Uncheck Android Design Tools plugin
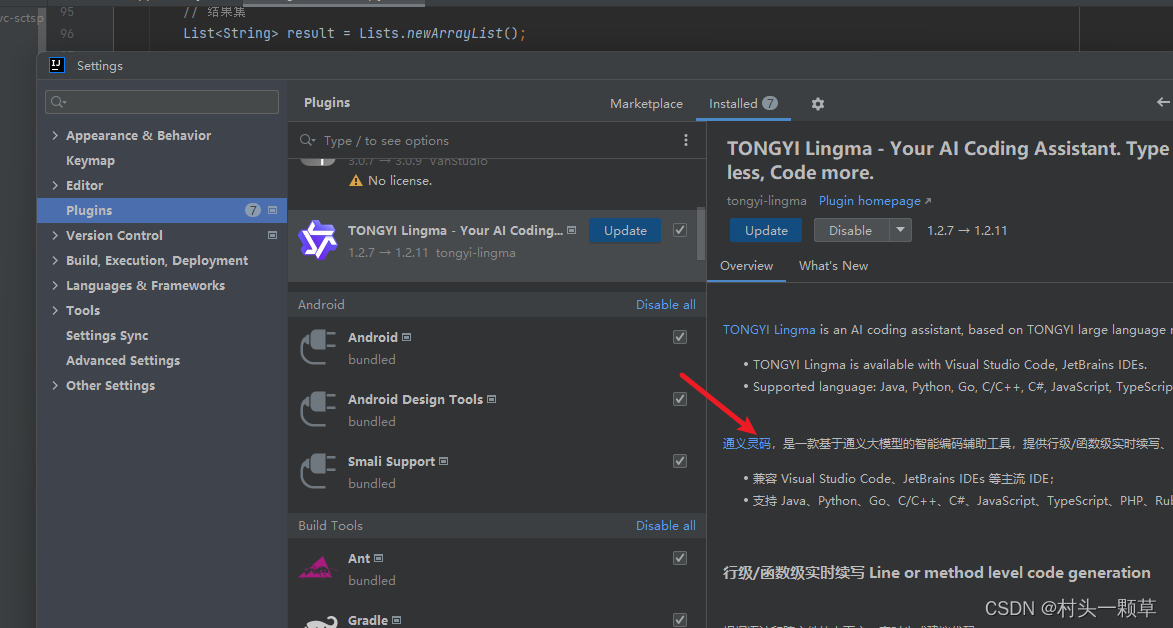The height and width of the screenshot is (628, 1173). (680, 399)
